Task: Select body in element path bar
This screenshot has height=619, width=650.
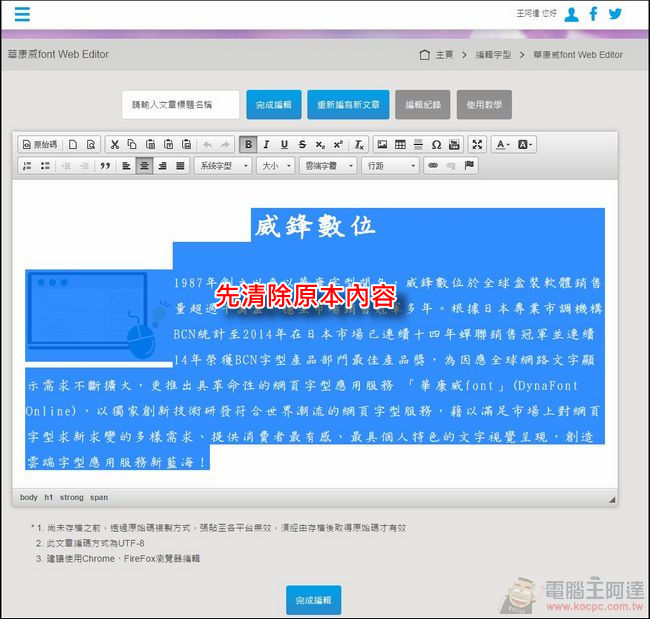Action: coord(29,497)
